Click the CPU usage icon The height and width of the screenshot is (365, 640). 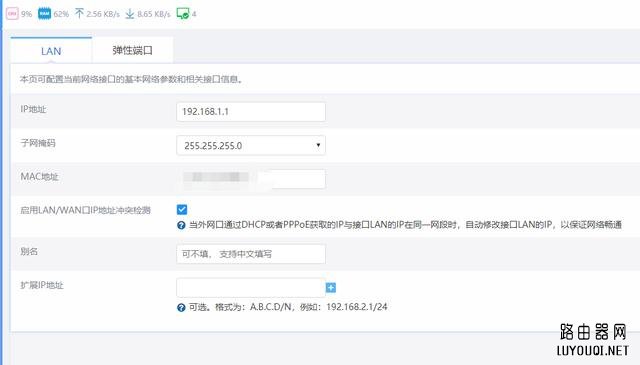tap(12, 13)
